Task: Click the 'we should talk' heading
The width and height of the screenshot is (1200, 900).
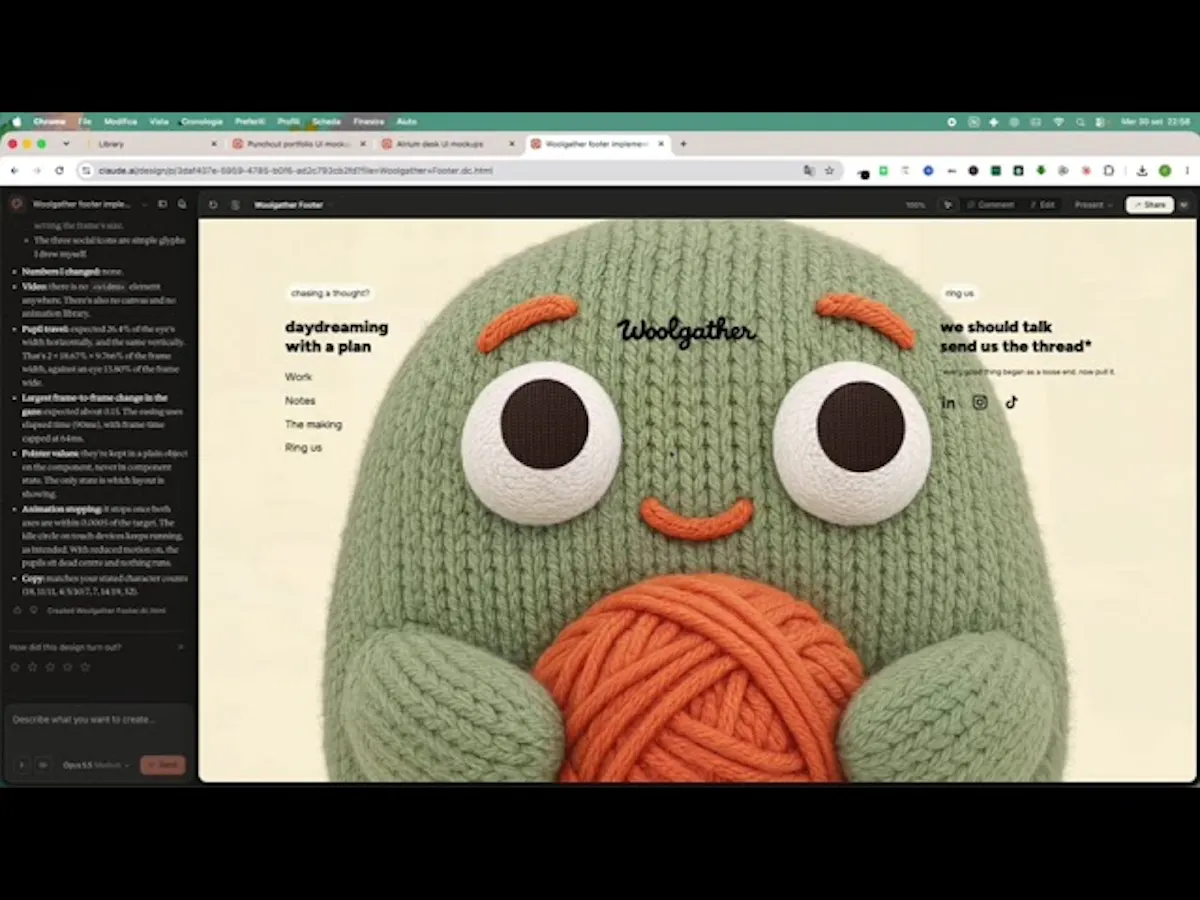Action: point(996,327)
